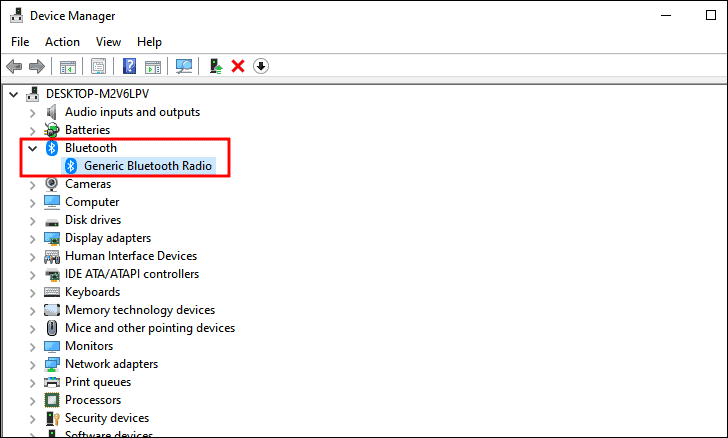This screenshot has height=438, width=728.
Task: Click the Disk drives icon
Action: click(52, 221)
